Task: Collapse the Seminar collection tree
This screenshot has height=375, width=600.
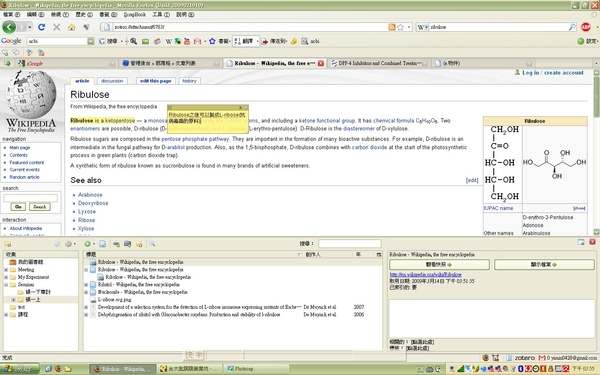Action: 6,285
